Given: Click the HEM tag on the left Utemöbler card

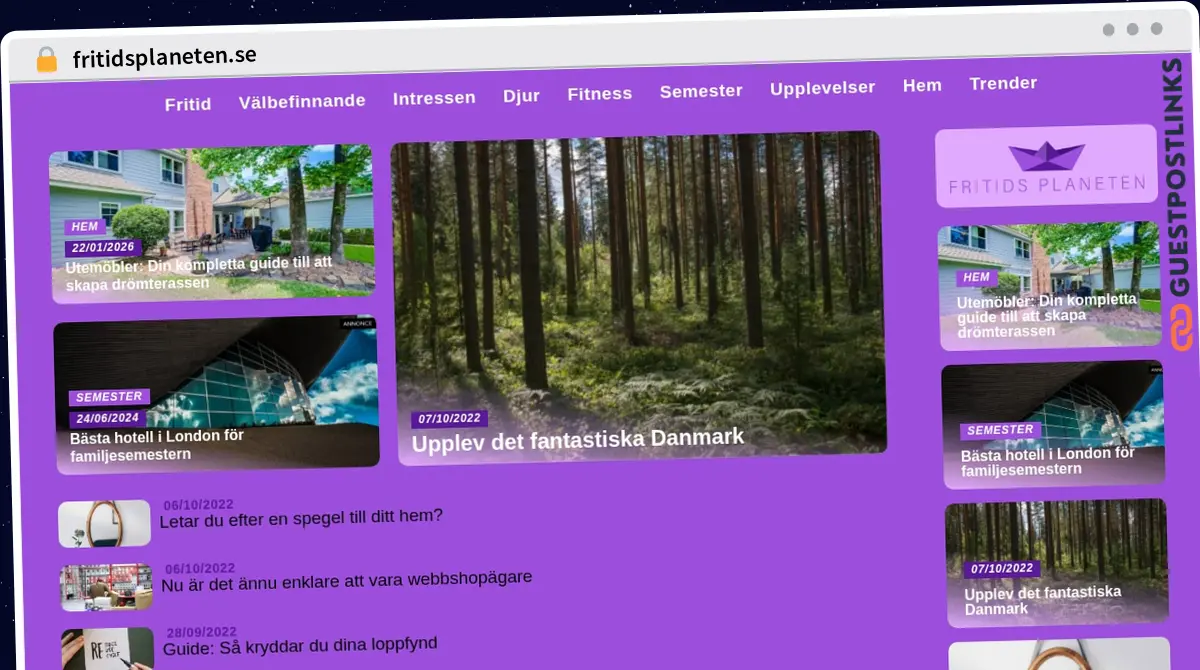Looking at the screenshot, I should pos(85,227).
